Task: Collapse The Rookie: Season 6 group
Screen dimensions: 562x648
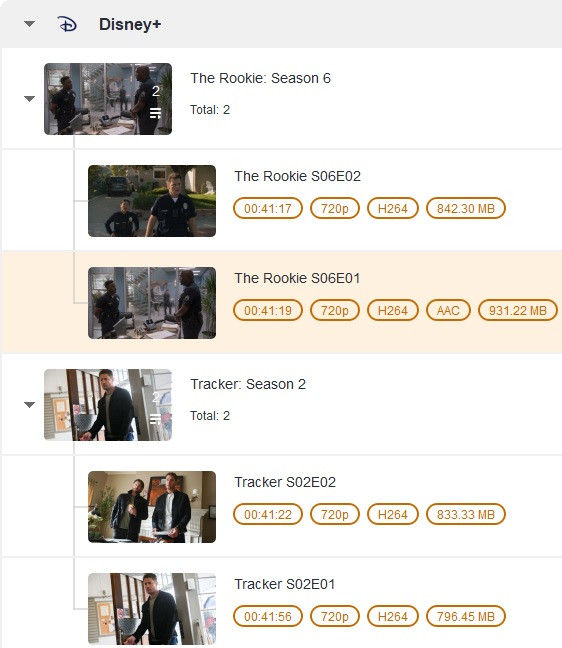Action: tap(29, 98)
